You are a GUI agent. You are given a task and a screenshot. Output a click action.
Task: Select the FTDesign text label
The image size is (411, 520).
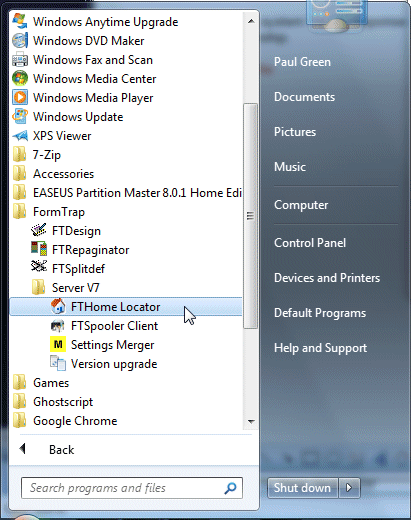[x=76, y=231]
